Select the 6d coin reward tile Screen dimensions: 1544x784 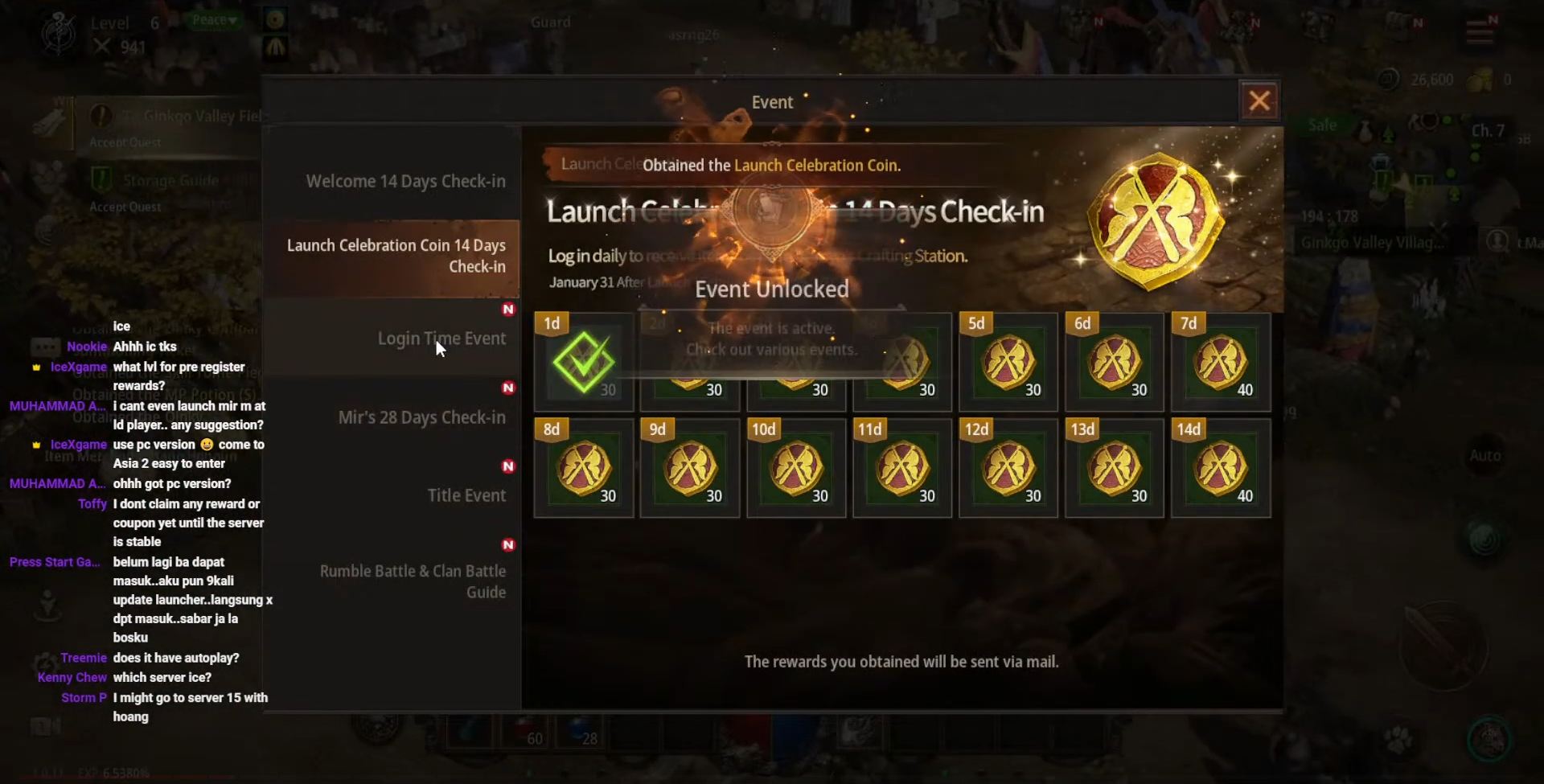(1114, 362)
